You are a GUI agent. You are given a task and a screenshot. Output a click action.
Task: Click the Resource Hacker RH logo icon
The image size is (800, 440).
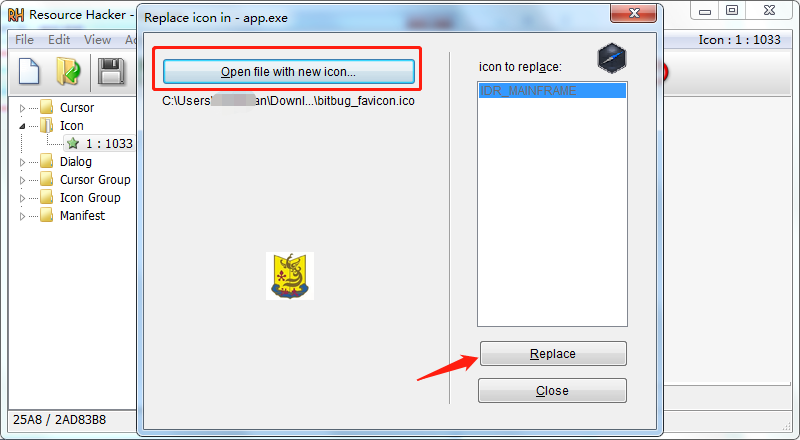click(15, 15)
